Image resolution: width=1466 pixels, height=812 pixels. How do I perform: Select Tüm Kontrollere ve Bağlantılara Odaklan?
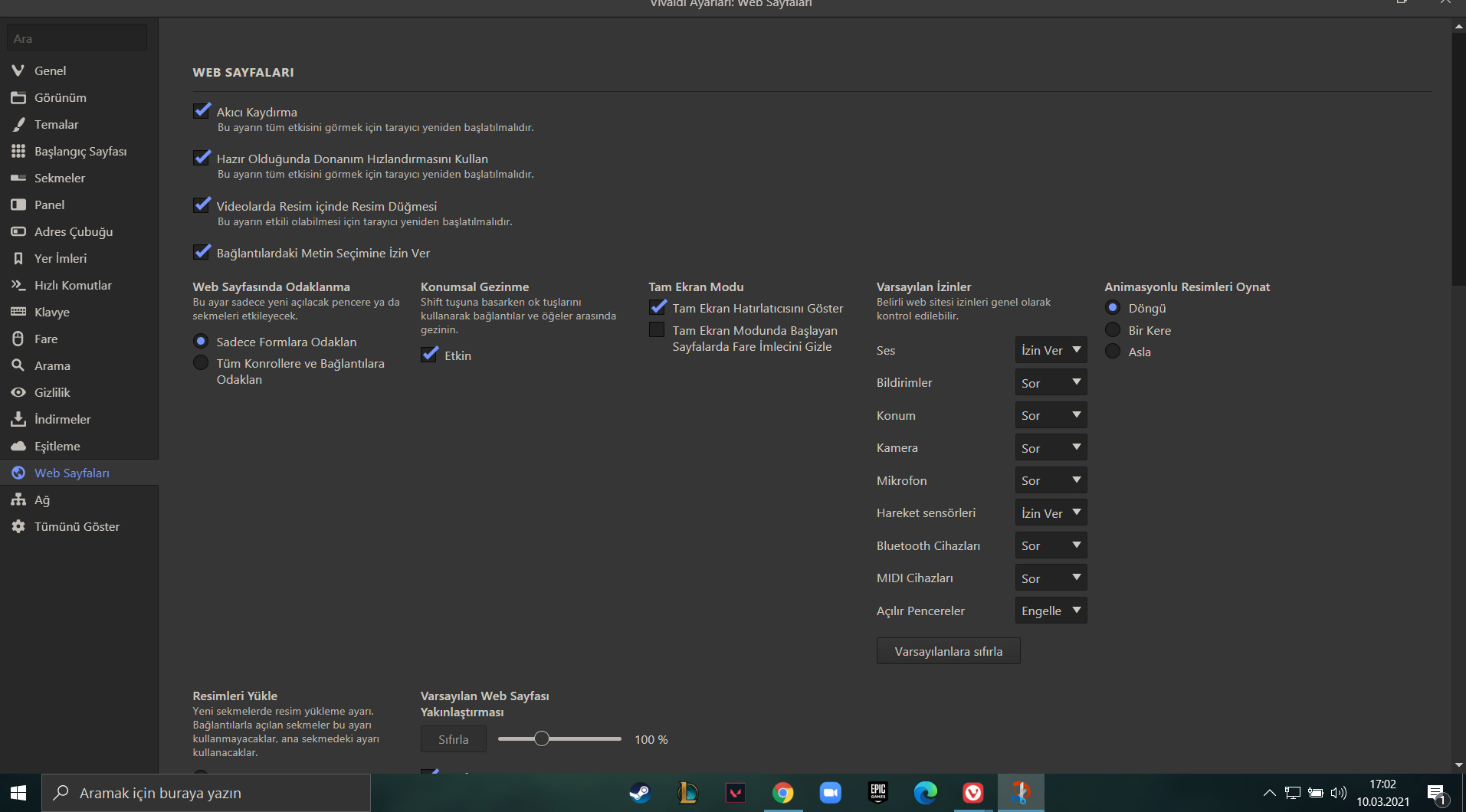coord(201,362)
